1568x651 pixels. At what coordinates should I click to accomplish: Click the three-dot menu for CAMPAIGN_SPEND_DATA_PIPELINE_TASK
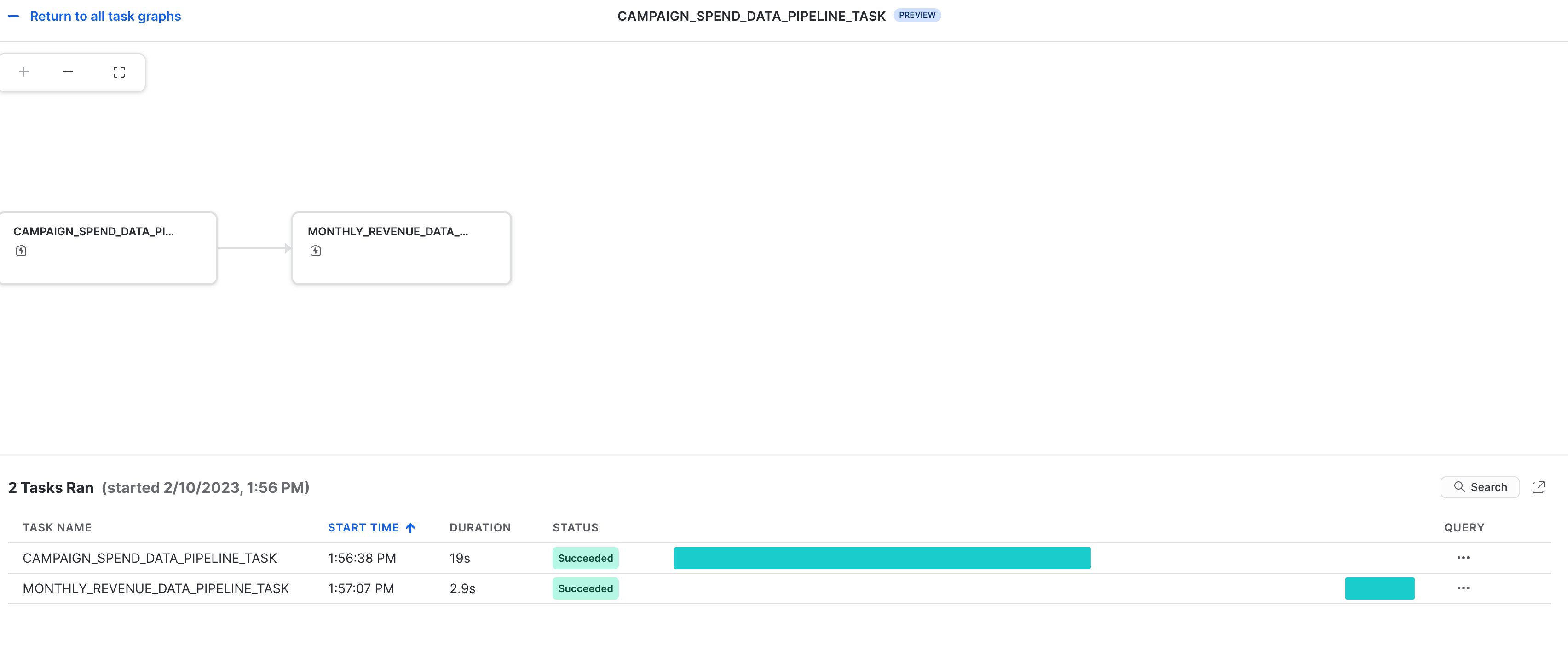[1463, 557]
